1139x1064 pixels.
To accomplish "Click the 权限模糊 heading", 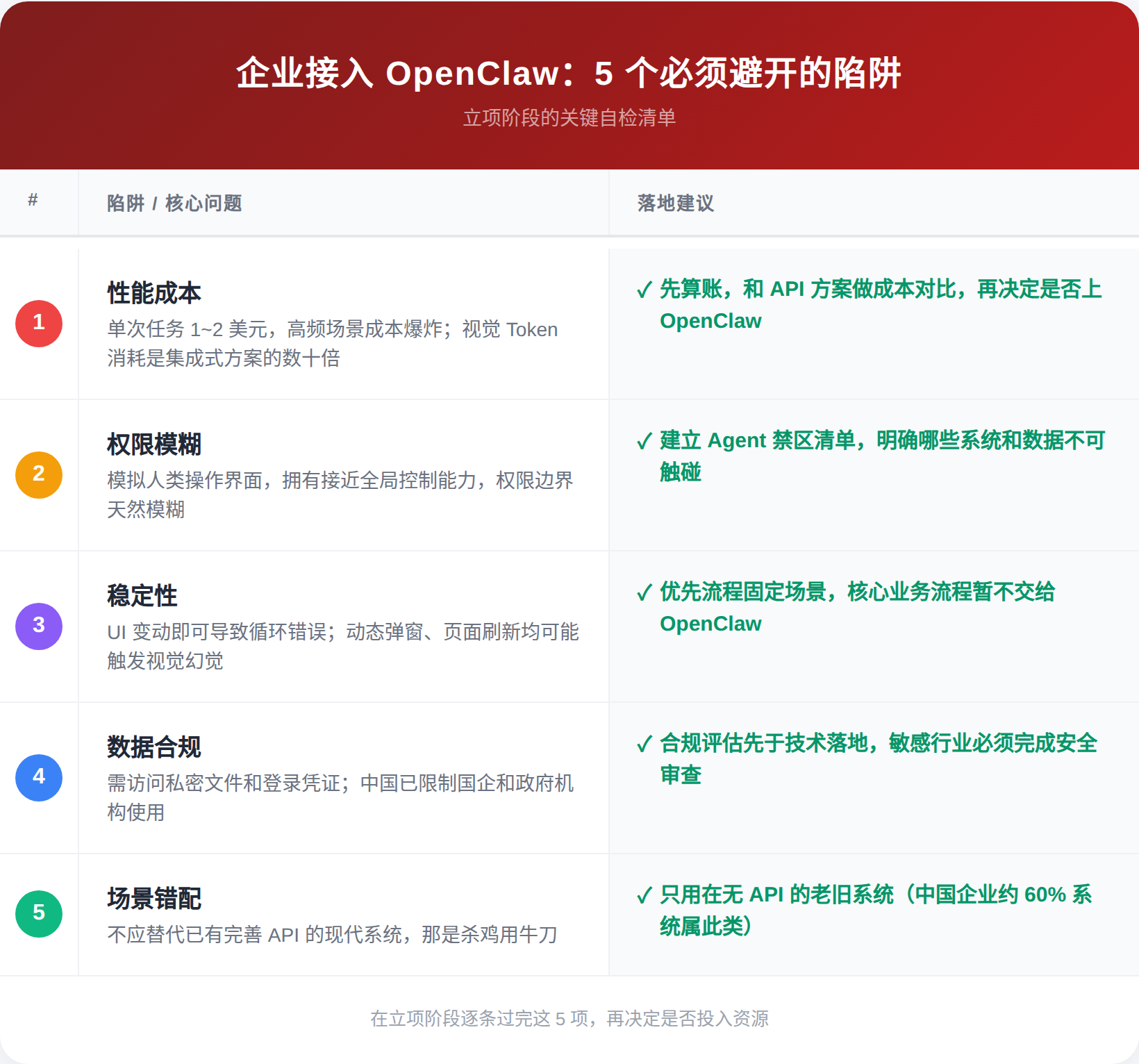I will click(x=154, y=444).
